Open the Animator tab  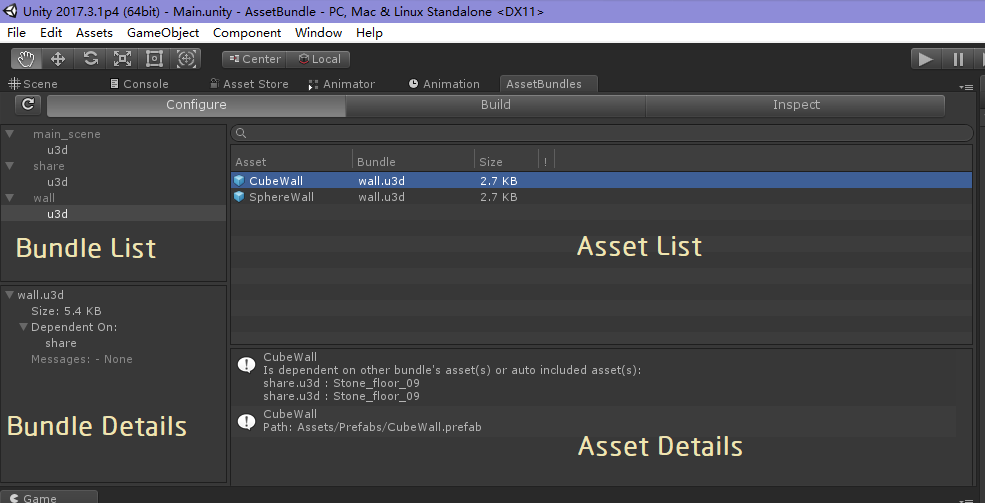click(342, 84)
